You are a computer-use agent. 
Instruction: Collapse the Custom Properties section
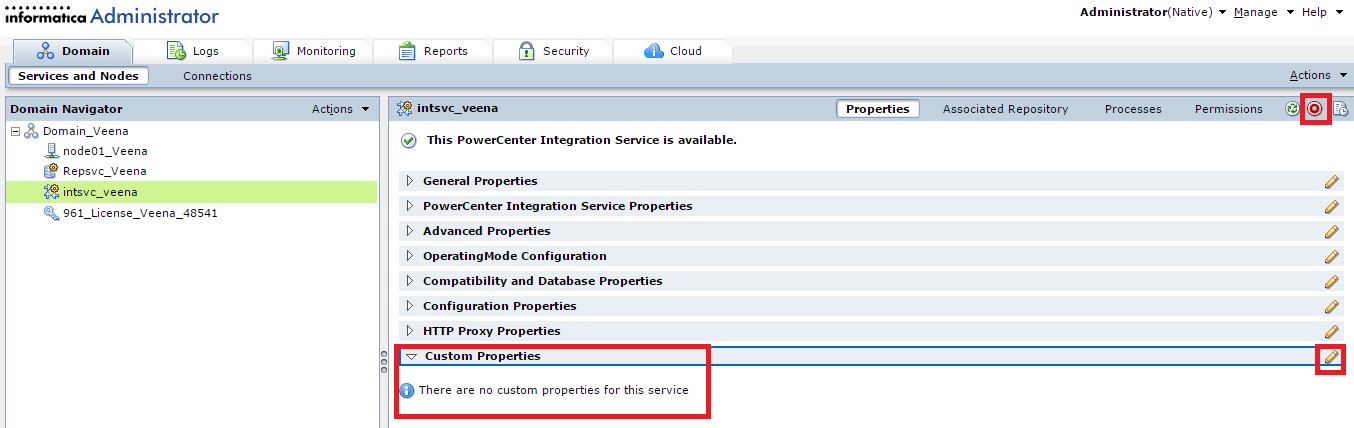[411, 356]
